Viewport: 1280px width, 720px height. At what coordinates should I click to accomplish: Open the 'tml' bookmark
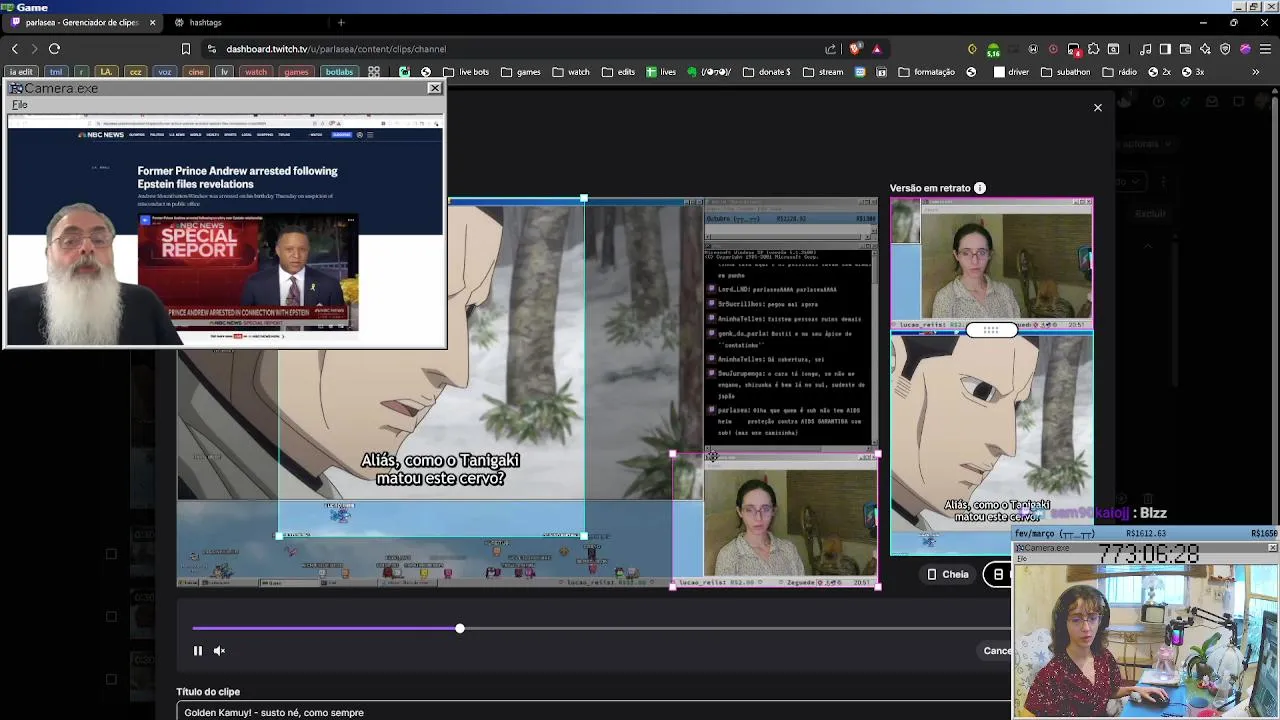tap(56, 72)
